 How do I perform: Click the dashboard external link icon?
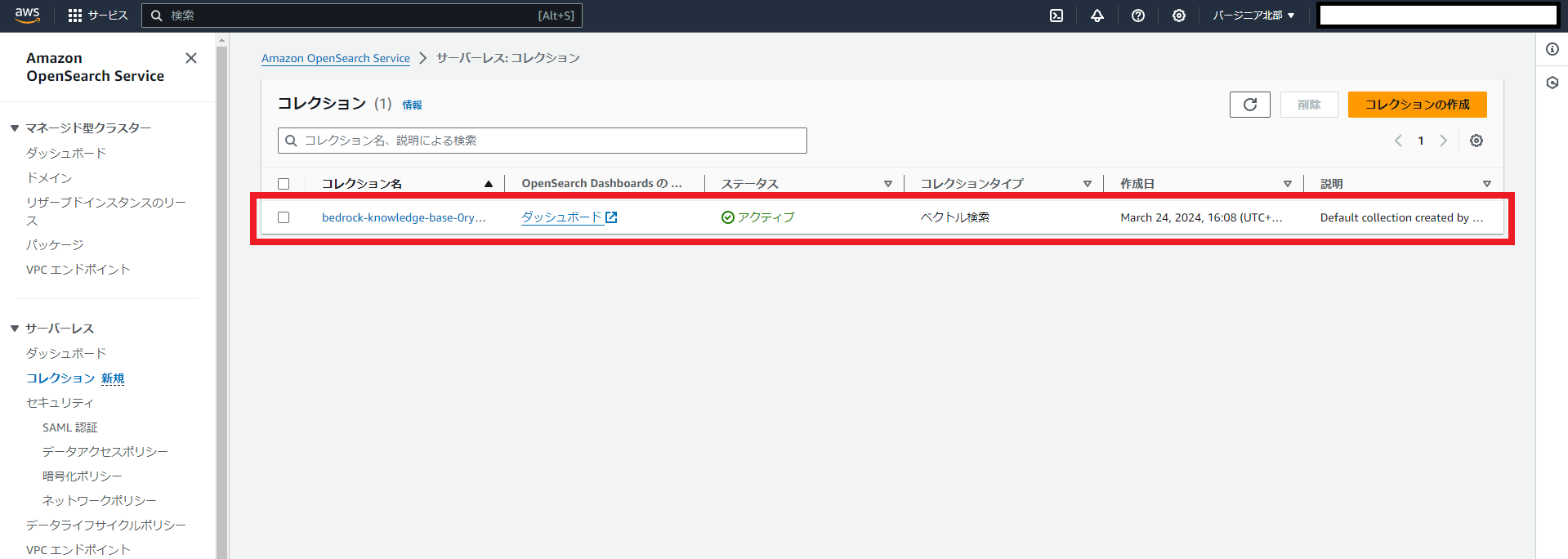pyautogui.click(x=611, y=217)
